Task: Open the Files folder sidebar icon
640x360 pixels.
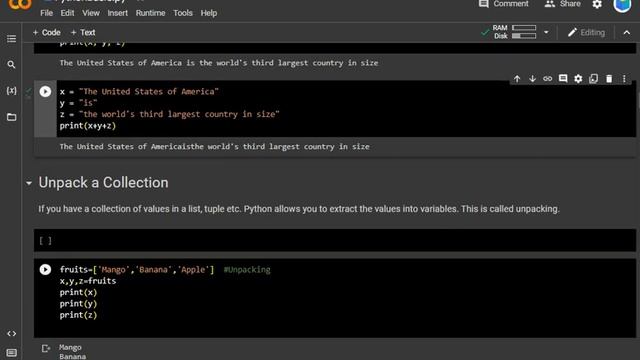Action: (x=11, y=117)
